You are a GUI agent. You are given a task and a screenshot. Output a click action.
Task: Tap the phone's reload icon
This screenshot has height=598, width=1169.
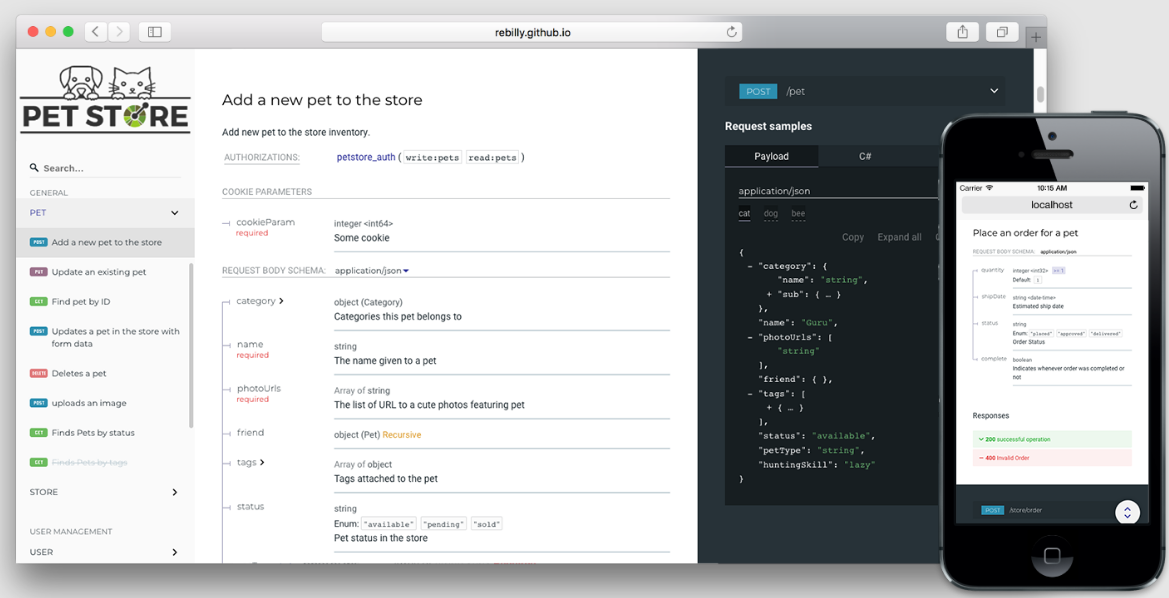tap(1133, 205)
